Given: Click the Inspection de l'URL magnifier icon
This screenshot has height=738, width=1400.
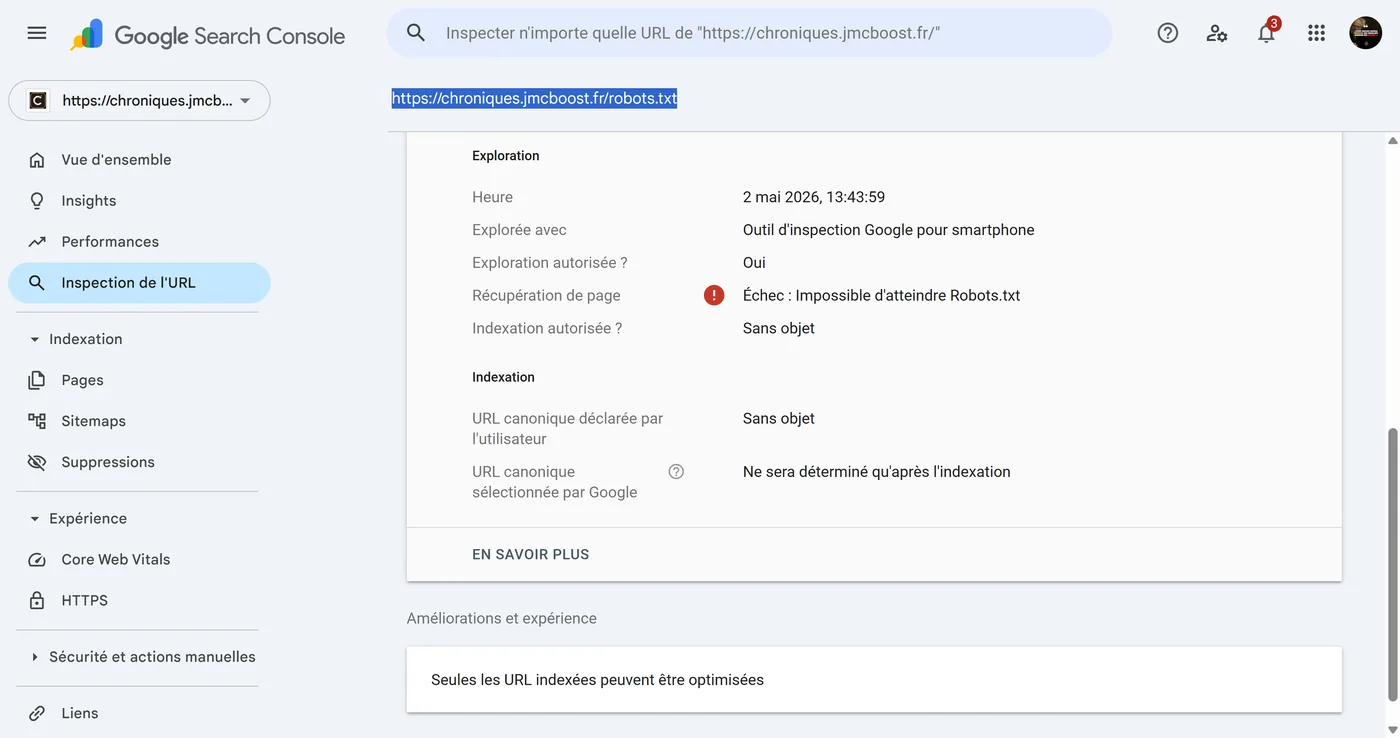Looking at the screenshot, I should (37, 283).
